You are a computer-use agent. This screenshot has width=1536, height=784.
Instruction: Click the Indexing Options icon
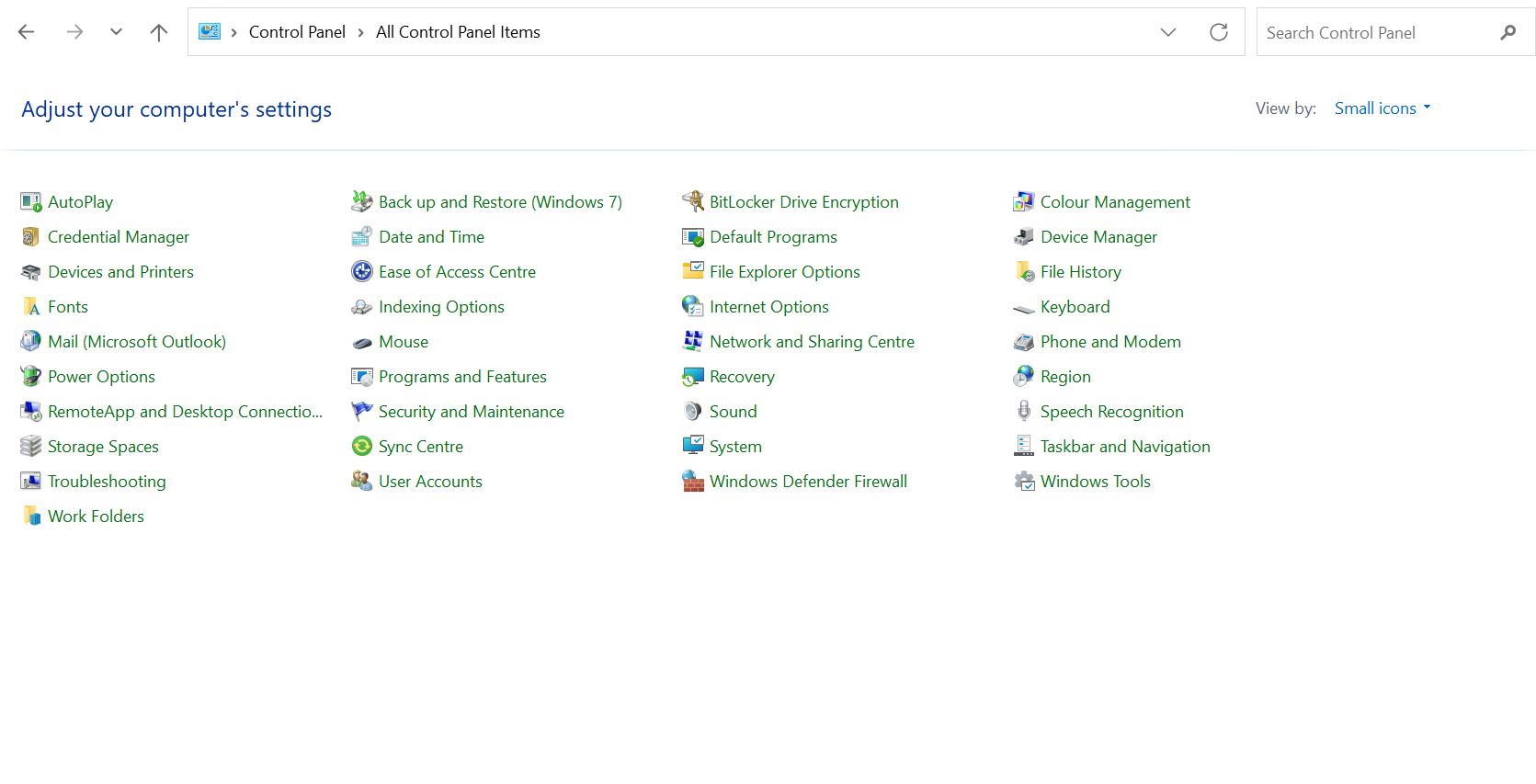[362, 307]
